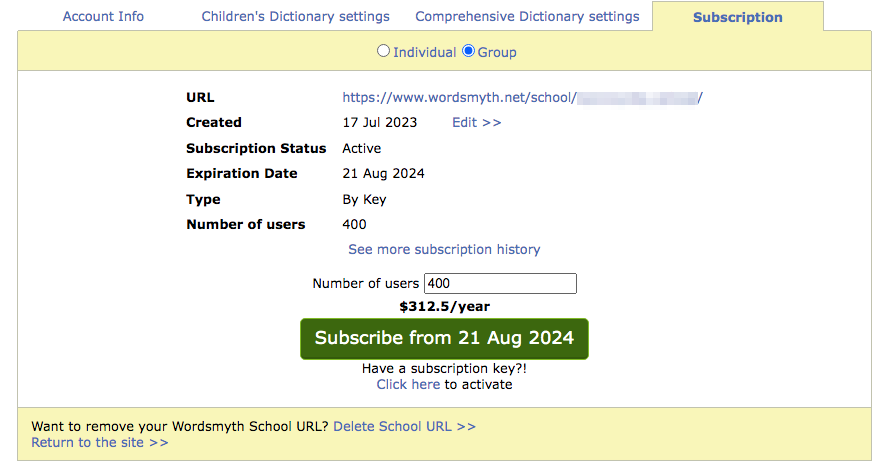Click the 21 Aug 2024 expiration date value
The width and height of the screenshot is (878, 469).
click(x=383, y=174)
